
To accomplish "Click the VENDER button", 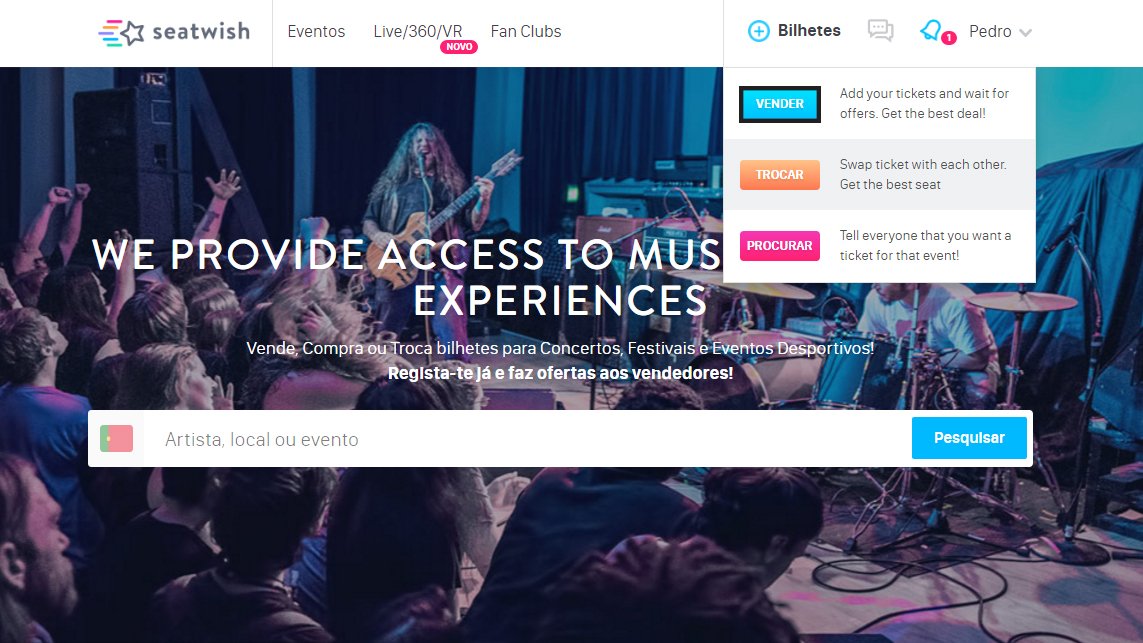I will click(x=779, y=104).
